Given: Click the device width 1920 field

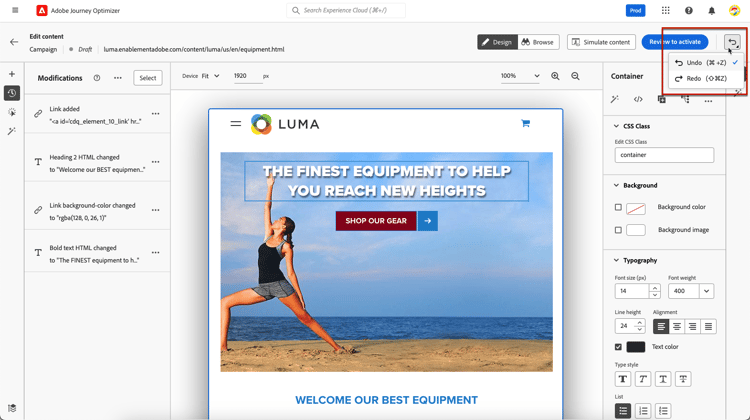Looking at the screenshot, I should click(248, 76).
